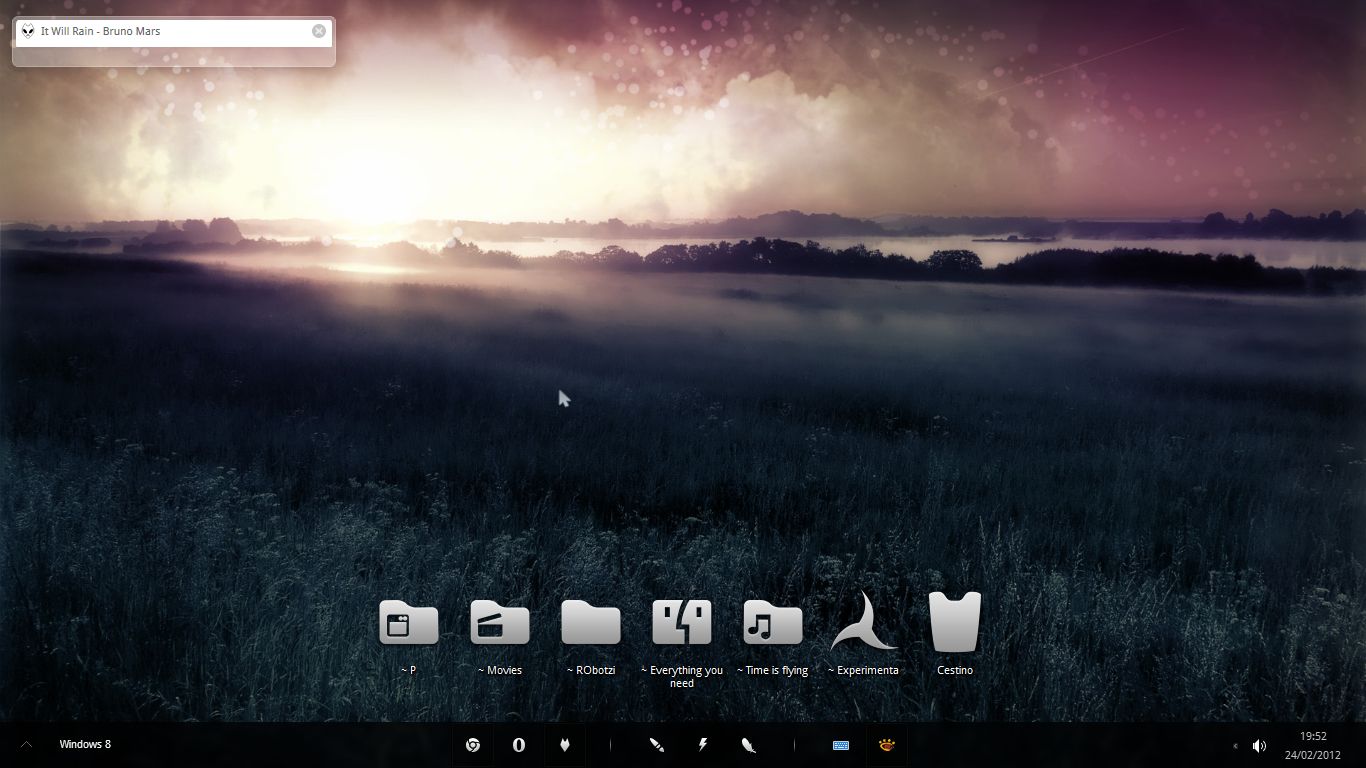Open the Cestino recycle bin

click(x=955, y=621)
